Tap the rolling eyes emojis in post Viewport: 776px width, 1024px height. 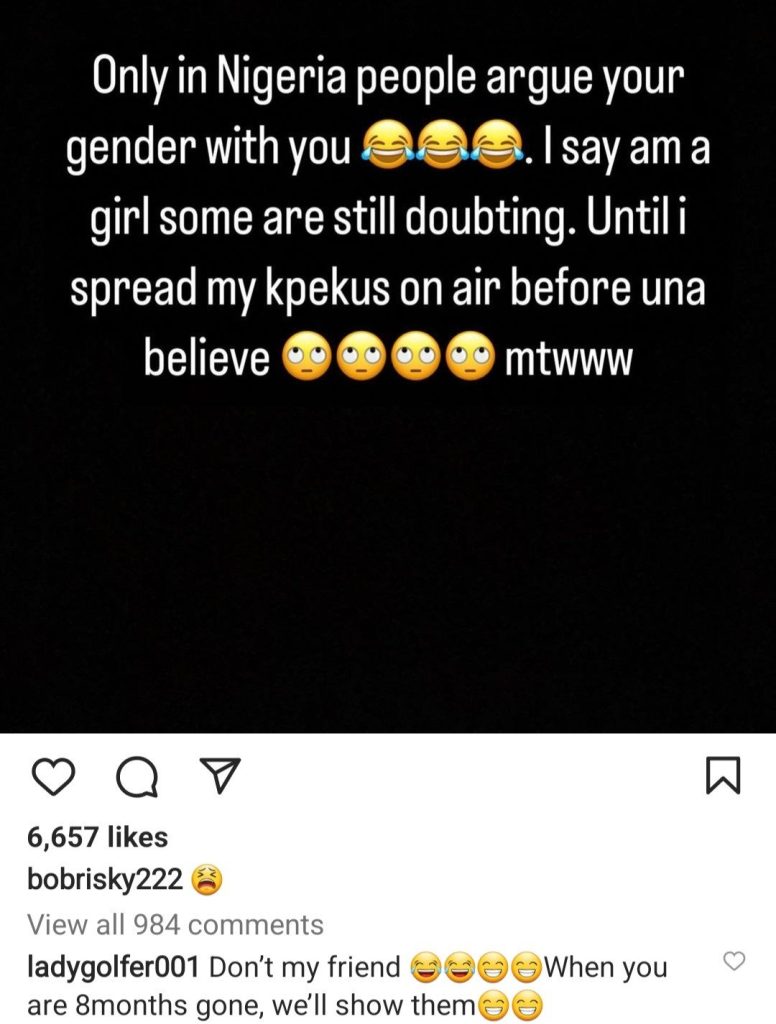pos(387,358)
